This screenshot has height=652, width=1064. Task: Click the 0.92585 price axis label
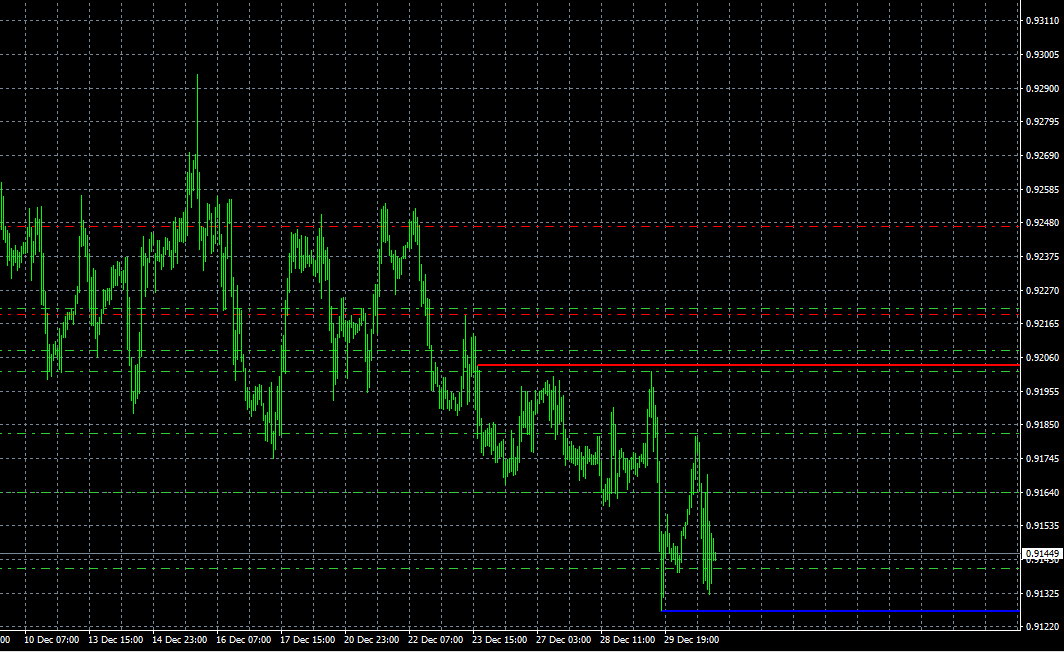pyautogui.click(x=1042, y=189)
